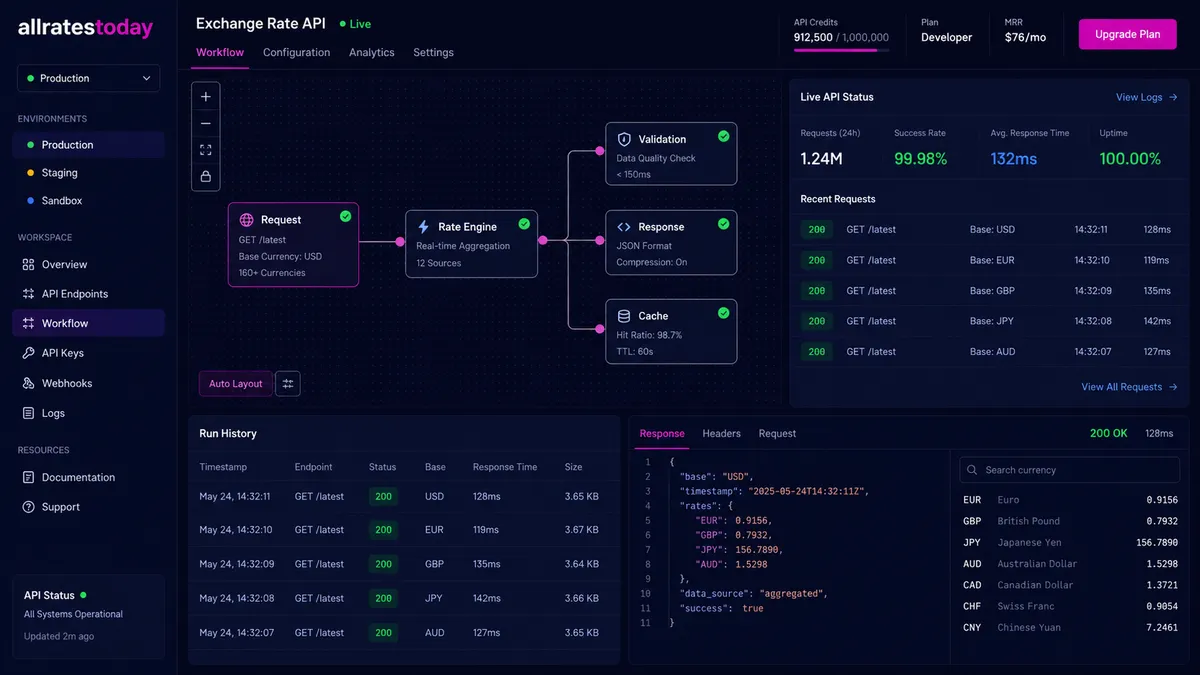Click the Webhooks icon in sidebar

[x=28, y=383]
